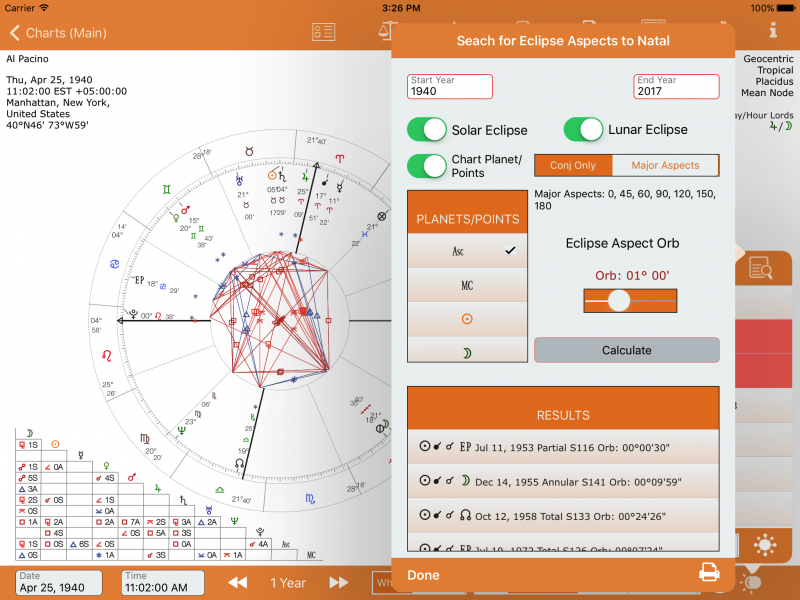
Task: Open the time picker showing 11:02:00 AM
Action: 162,584
